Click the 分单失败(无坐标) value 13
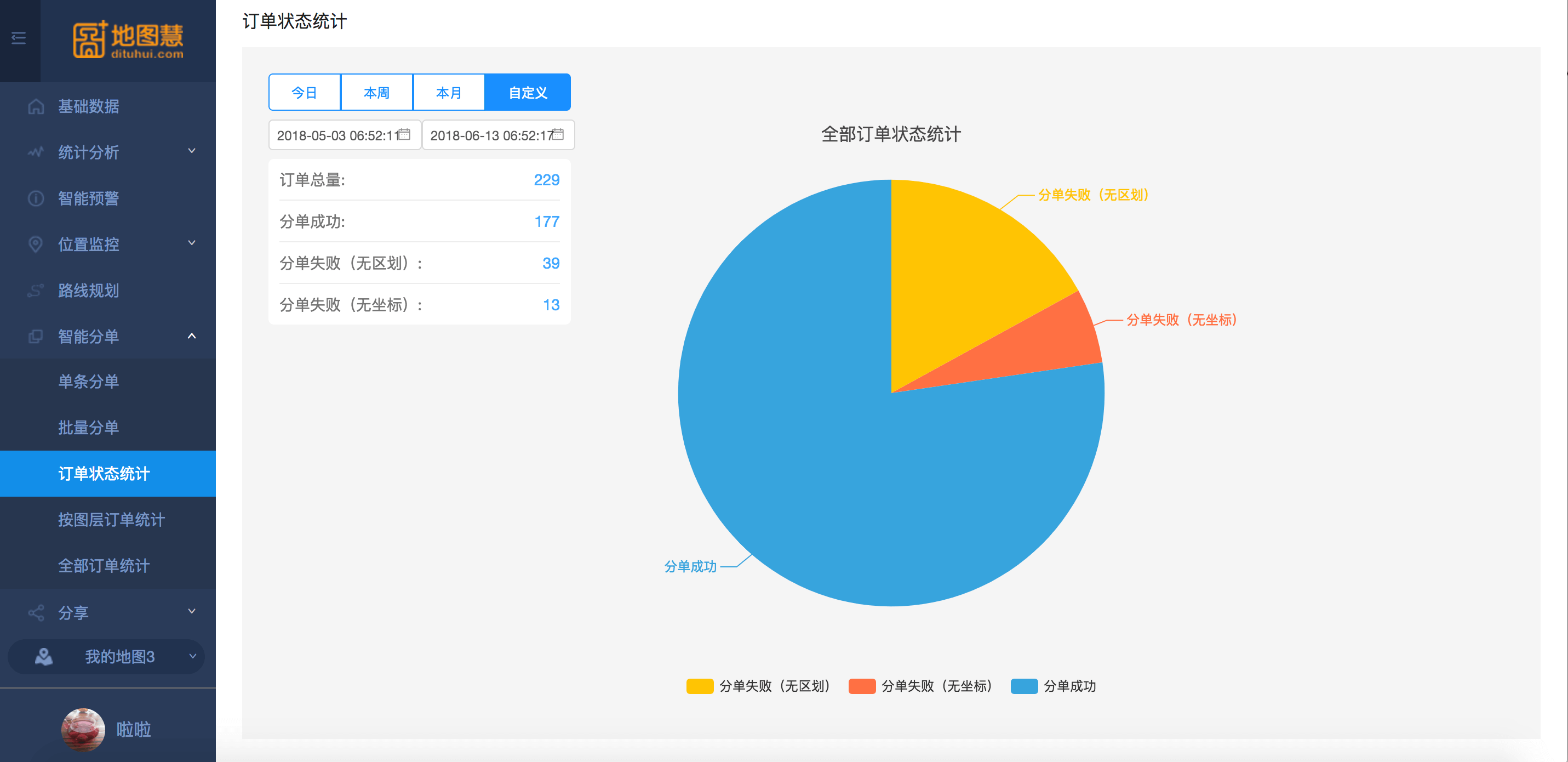Viewport: 1568px width, 762px height. (551, 305)
